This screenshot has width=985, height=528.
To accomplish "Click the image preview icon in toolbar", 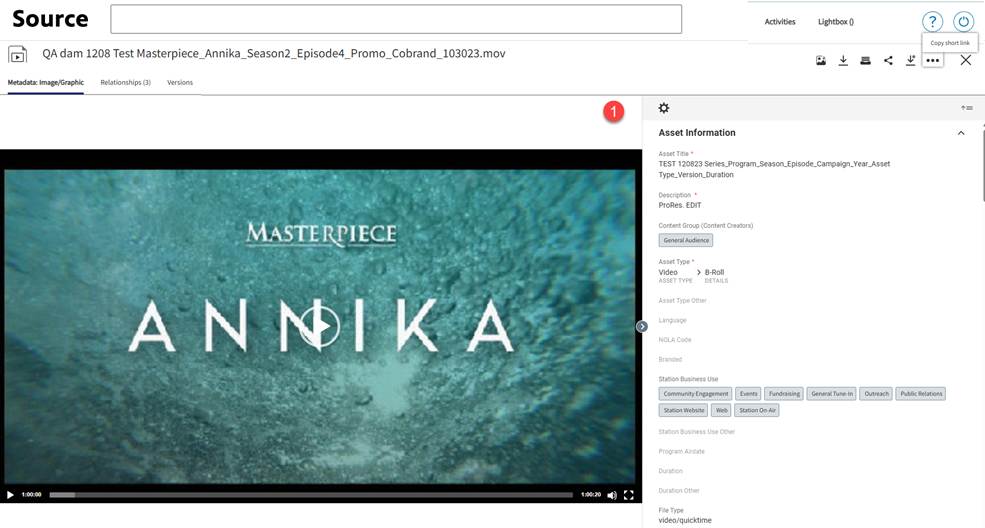I will point(820,60).
